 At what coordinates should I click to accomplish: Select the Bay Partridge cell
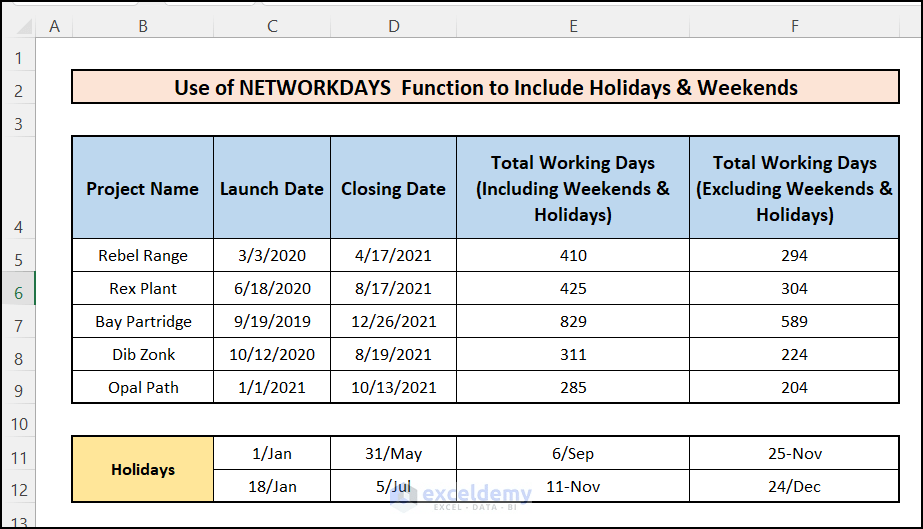pos(143,321)
